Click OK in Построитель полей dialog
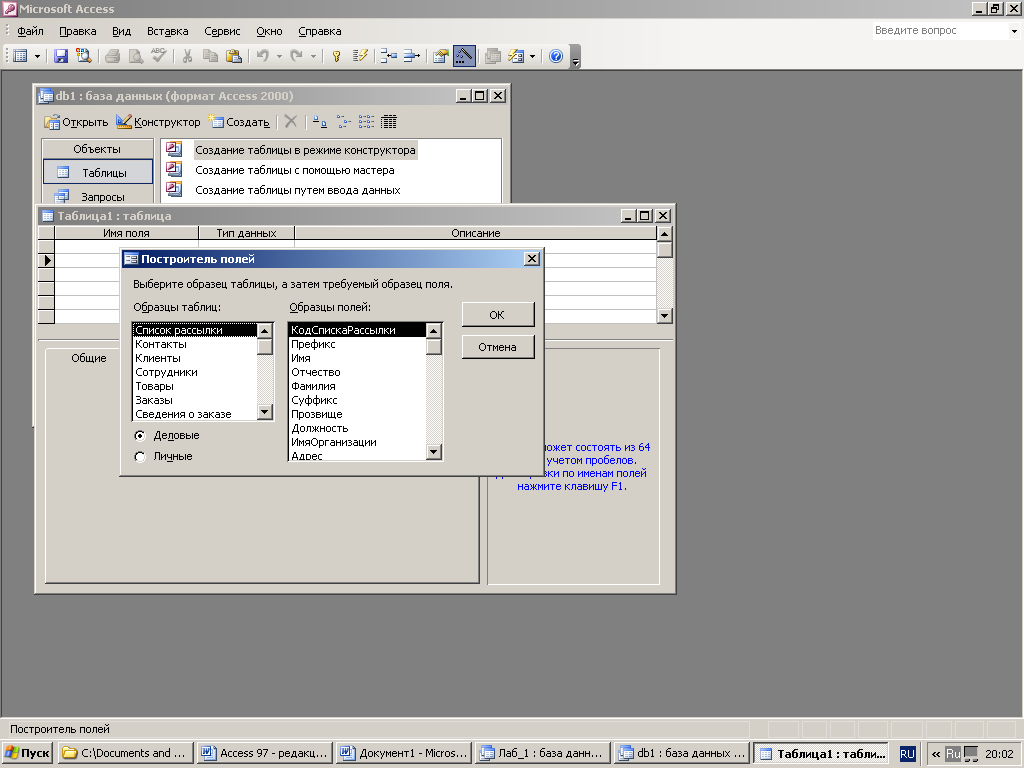This screenshot has width=1024, height=768. point(498,315)
